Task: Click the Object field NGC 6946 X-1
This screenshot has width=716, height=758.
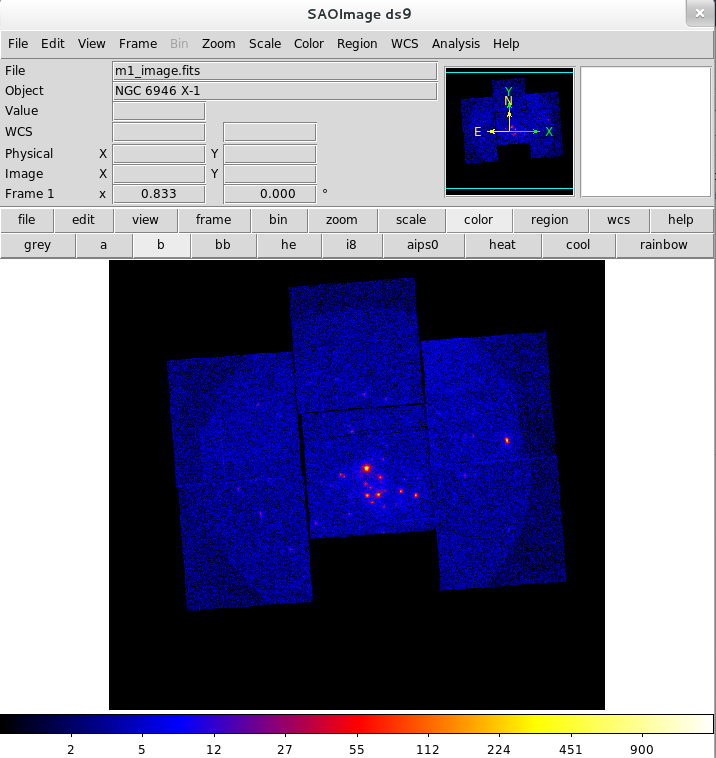Action: [275, 91]
